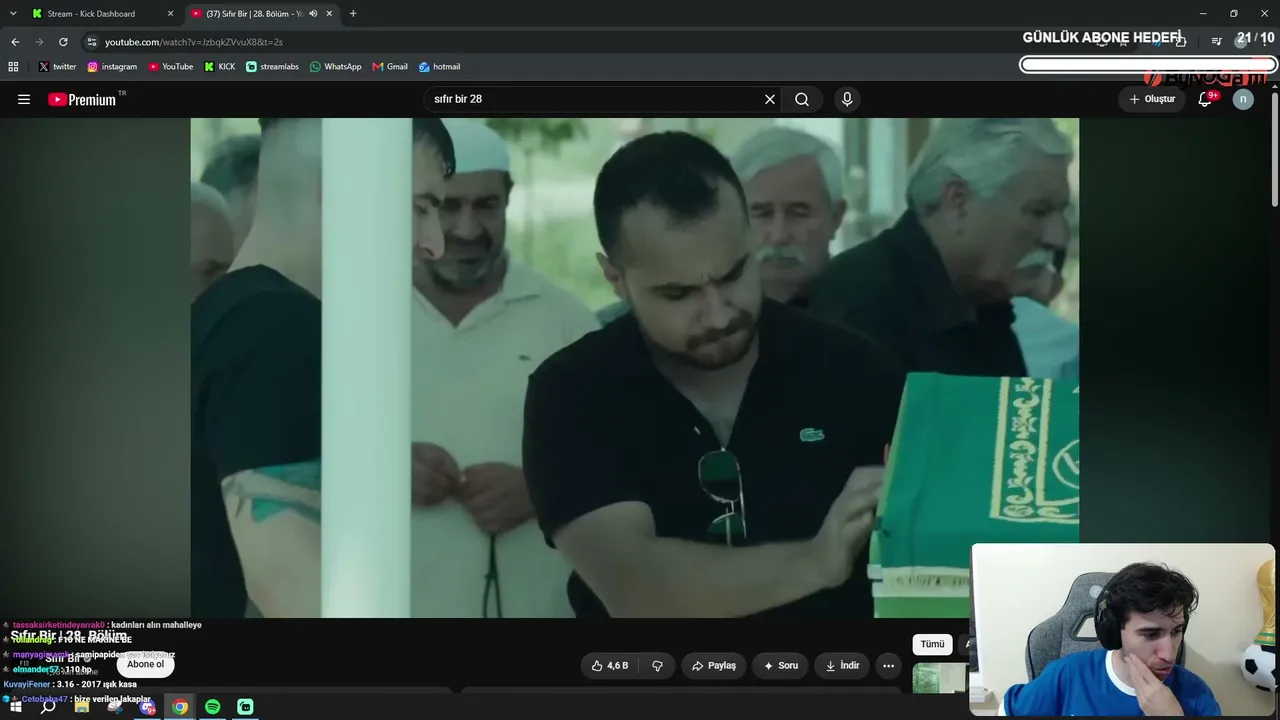This screenshot has height=720, width=1280.
Task: Open File Explorer from the taskbar
Action: coord(82,707)
